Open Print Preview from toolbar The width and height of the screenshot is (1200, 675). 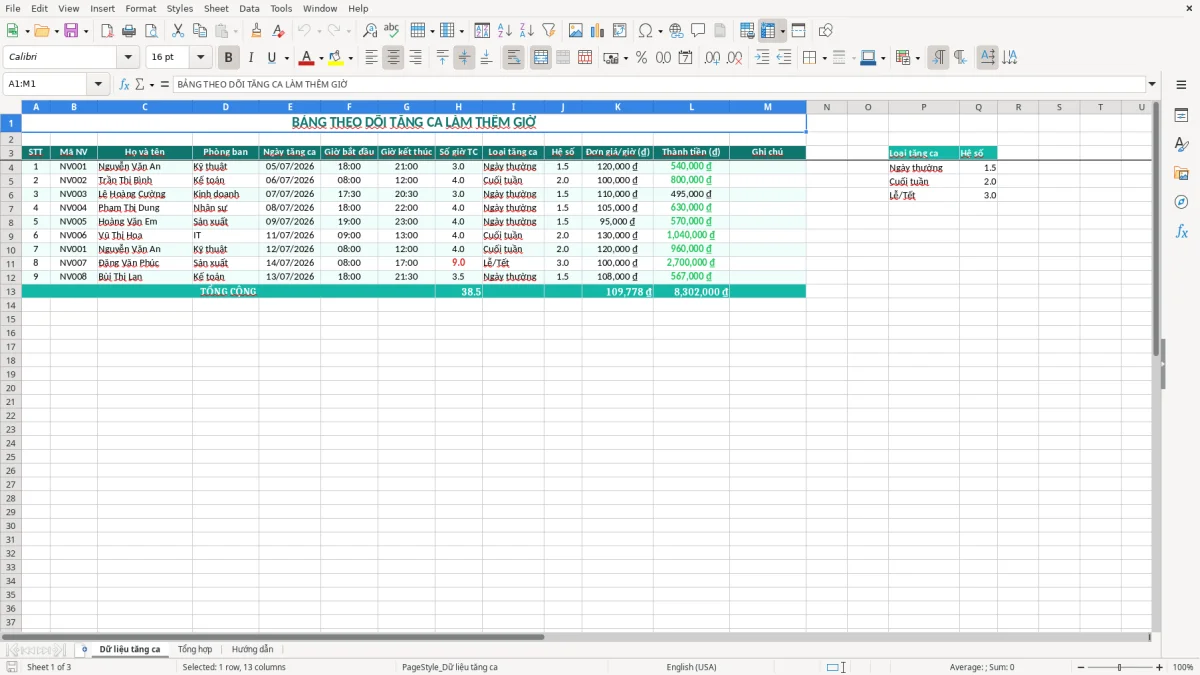point(151,31)
